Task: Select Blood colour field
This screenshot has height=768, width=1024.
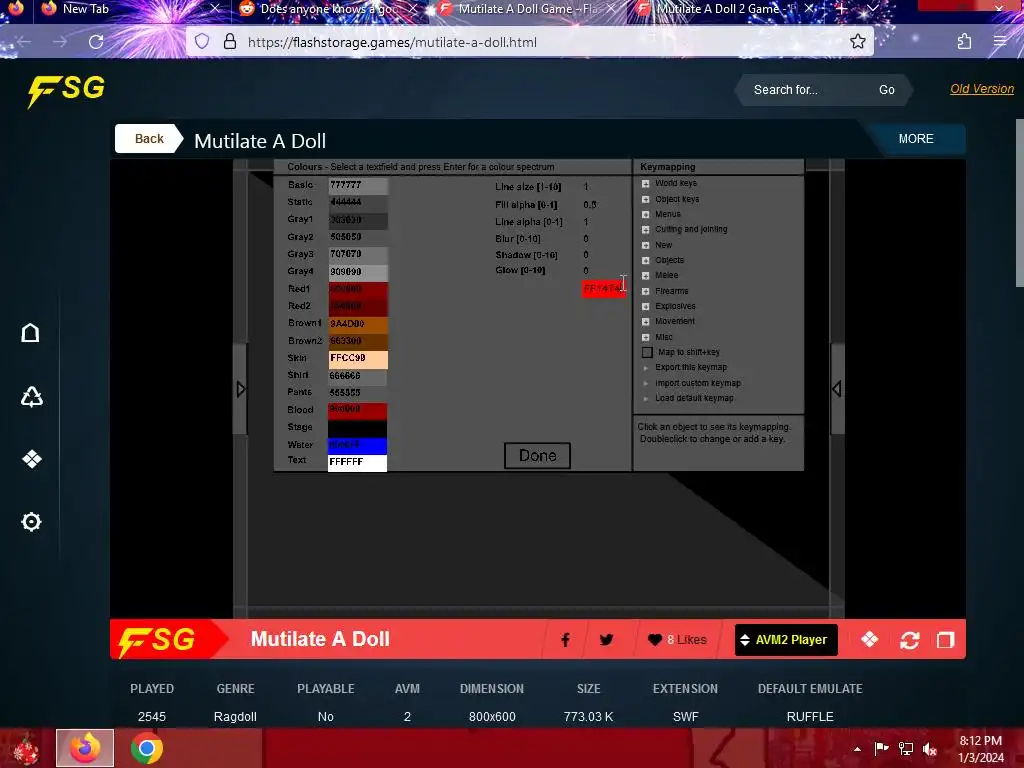Action: (358, 411)
